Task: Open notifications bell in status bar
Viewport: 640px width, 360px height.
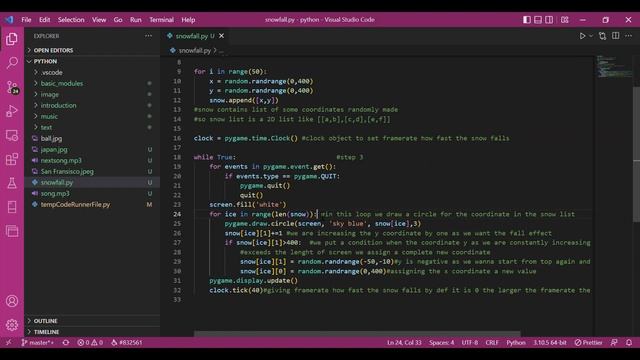Action: tap(629, 342)
